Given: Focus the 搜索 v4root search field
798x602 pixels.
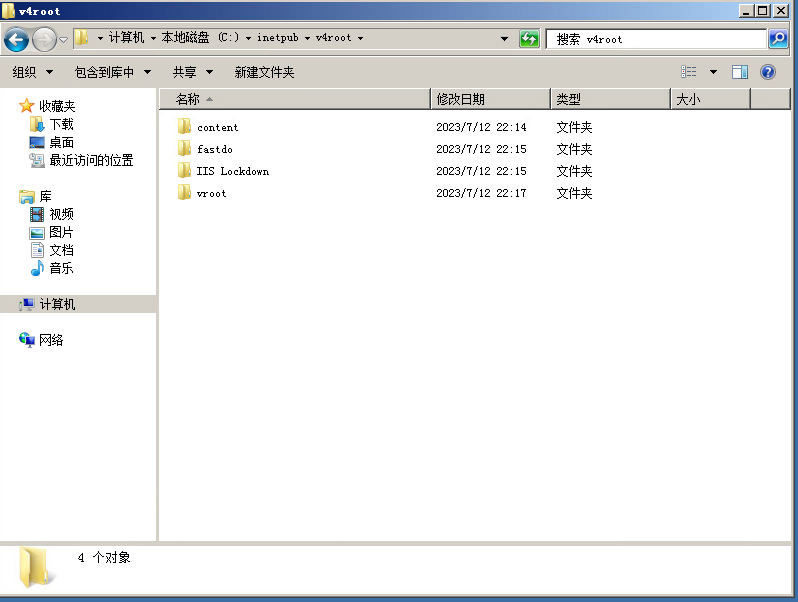Looking at the screenshot, I should coord(656,39).
